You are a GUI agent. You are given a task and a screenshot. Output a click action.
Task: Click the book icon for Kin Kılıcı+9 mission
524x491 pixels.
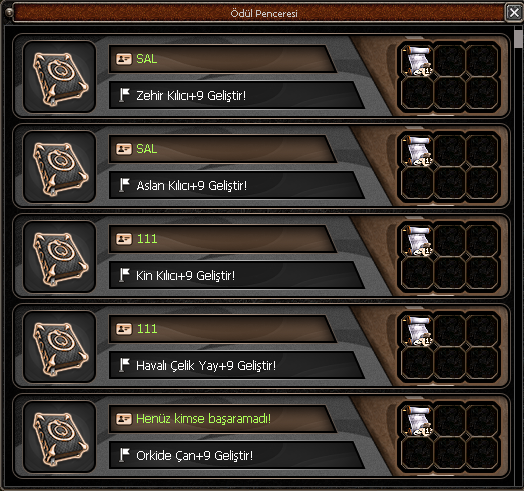click(60, 257)
